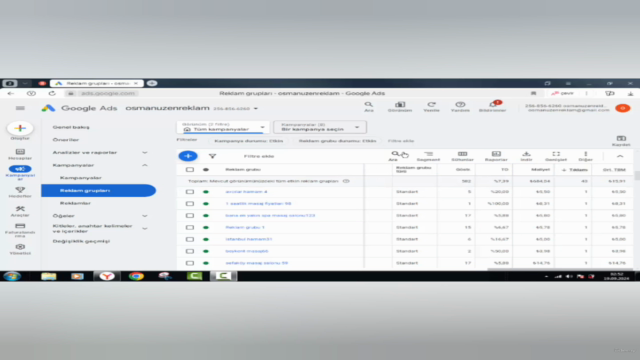Open Araçlar tools icon
This screenshot has height=360, width=640.
20,209
